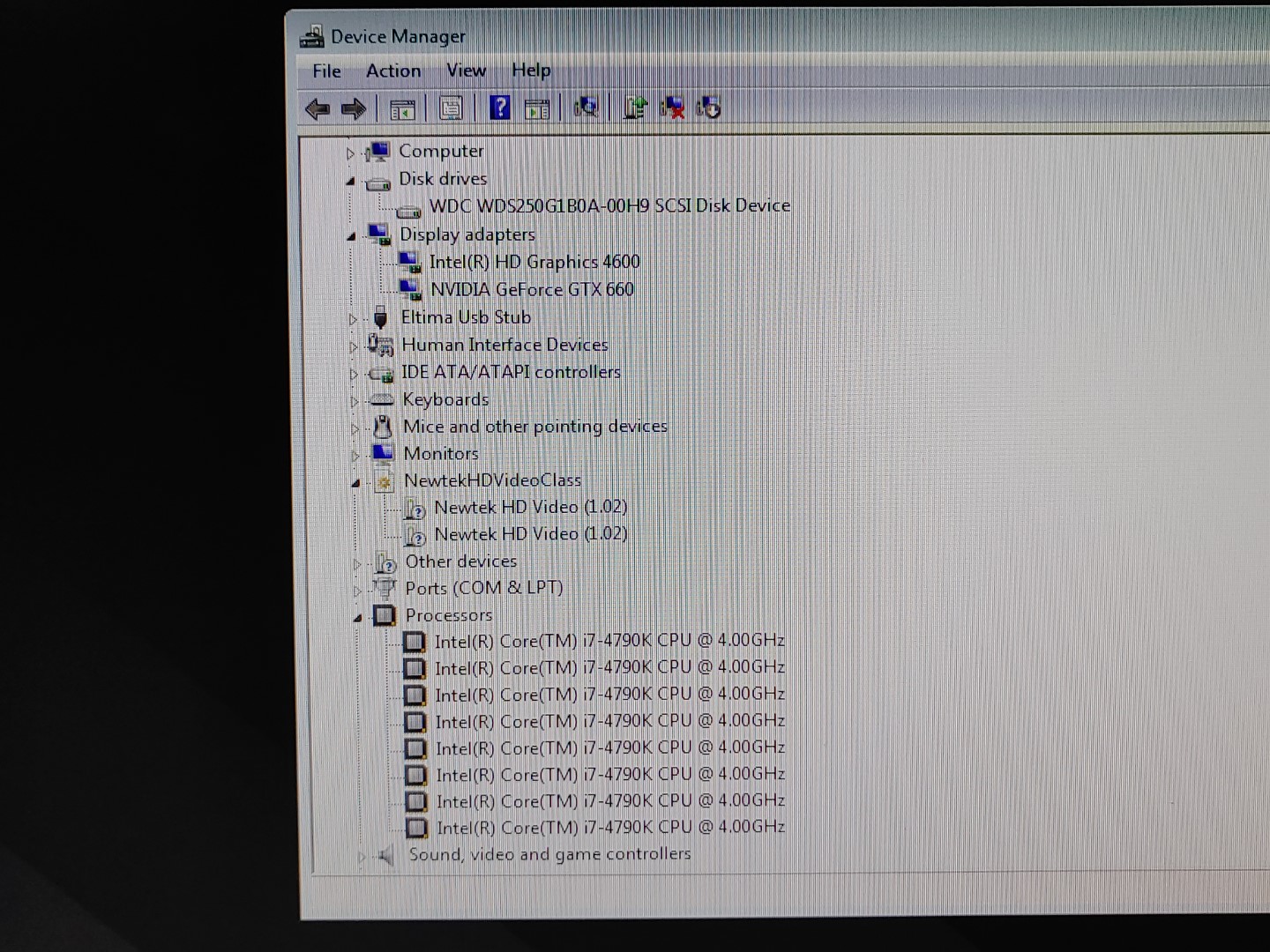Toggle the show/hide console tree icon

(402, 109)
